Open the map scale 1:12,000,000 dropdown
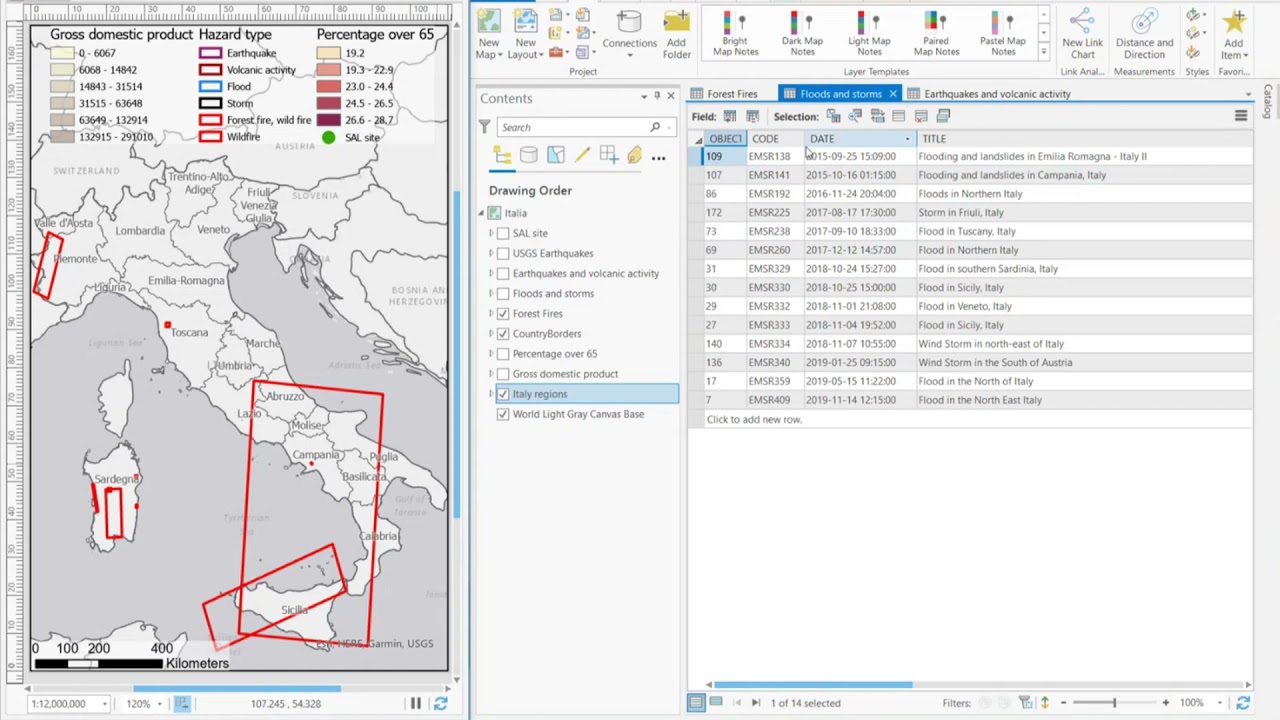 [104, 704]
